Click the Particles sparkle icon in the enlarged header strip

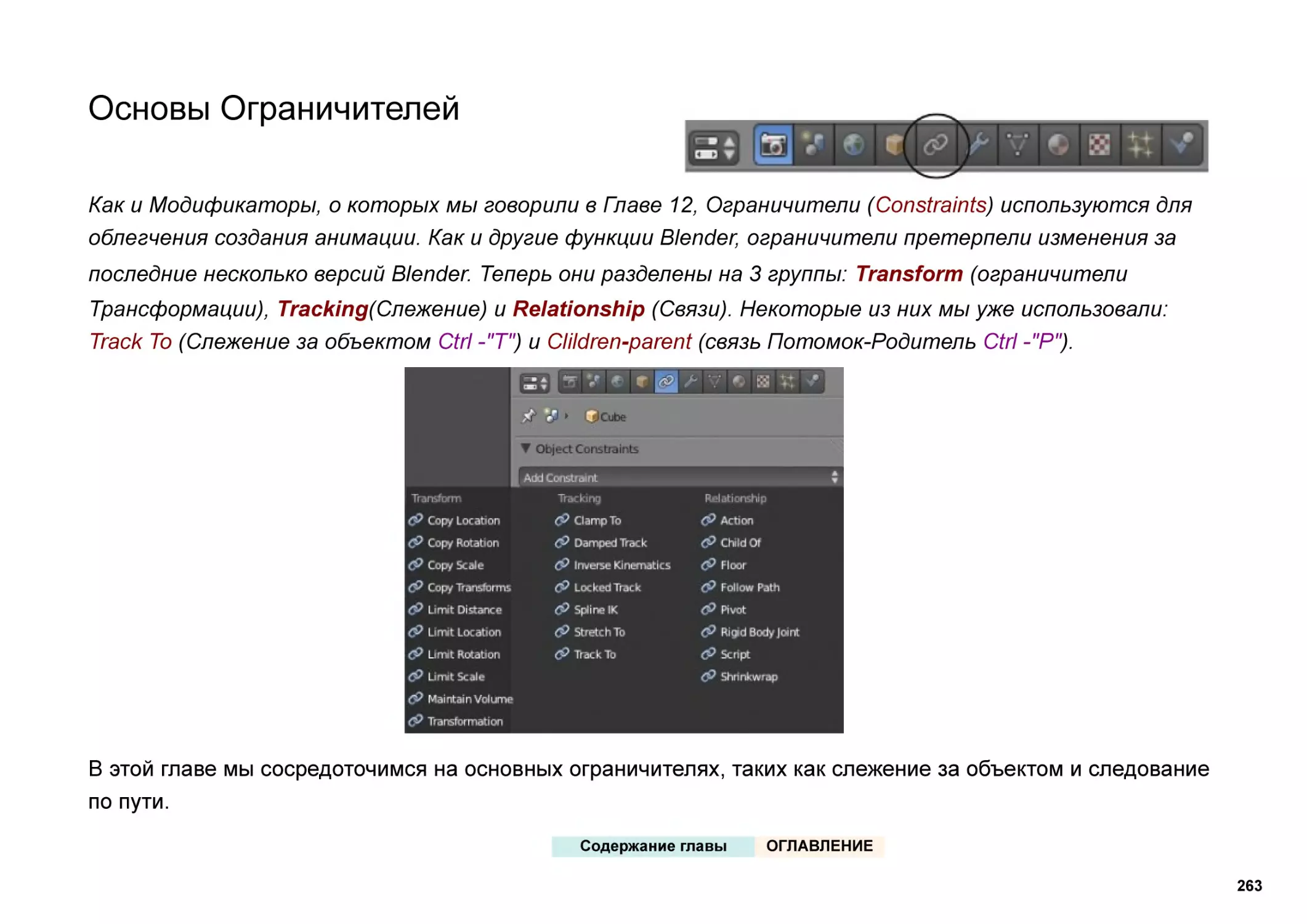click(1140, 145)
